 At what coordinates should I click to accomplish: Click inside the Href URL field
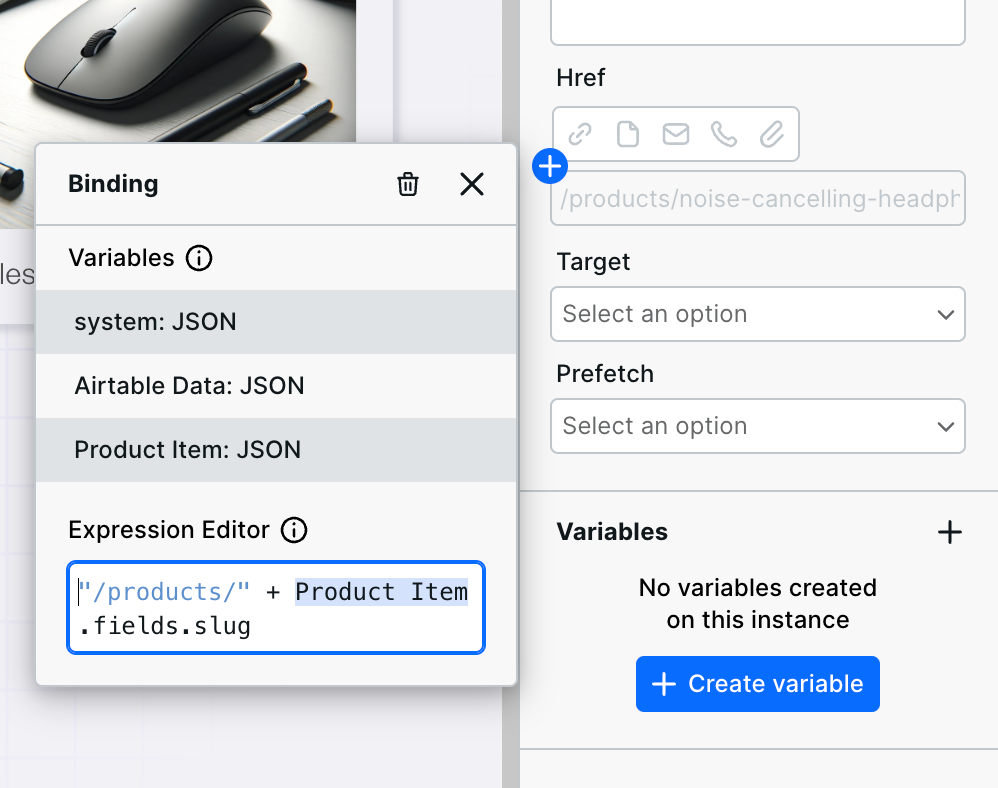click(757, 198)
